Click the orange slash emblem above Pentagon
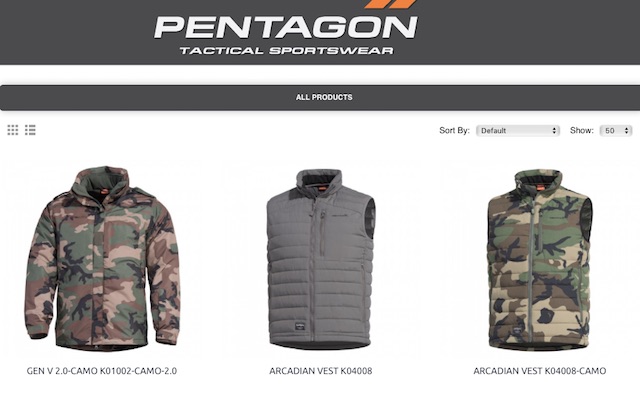Screen dimensions: 640x405 pyautogui.click(x=390, y=4)
